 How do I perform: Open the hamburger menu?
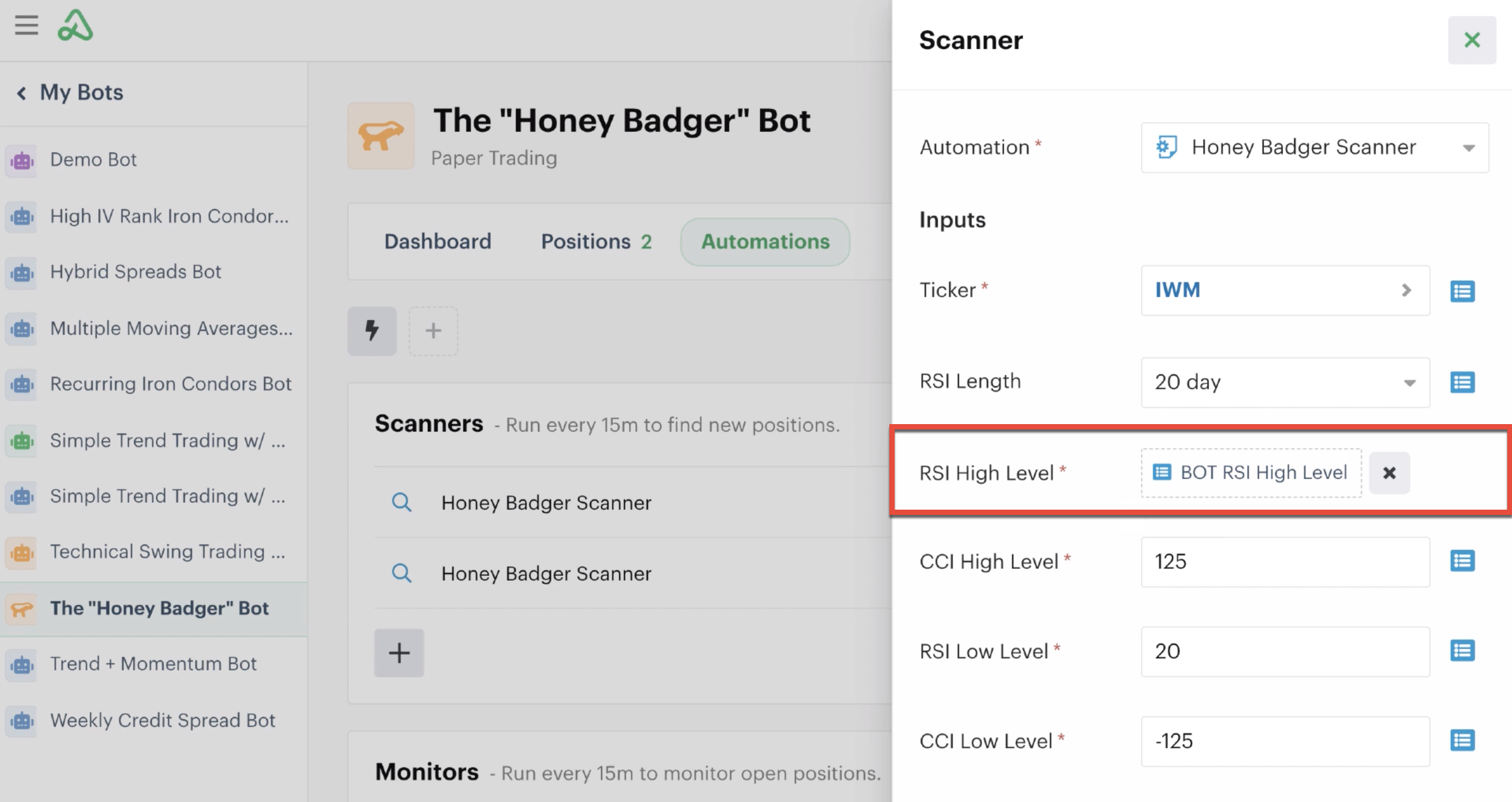pos(26,25)
